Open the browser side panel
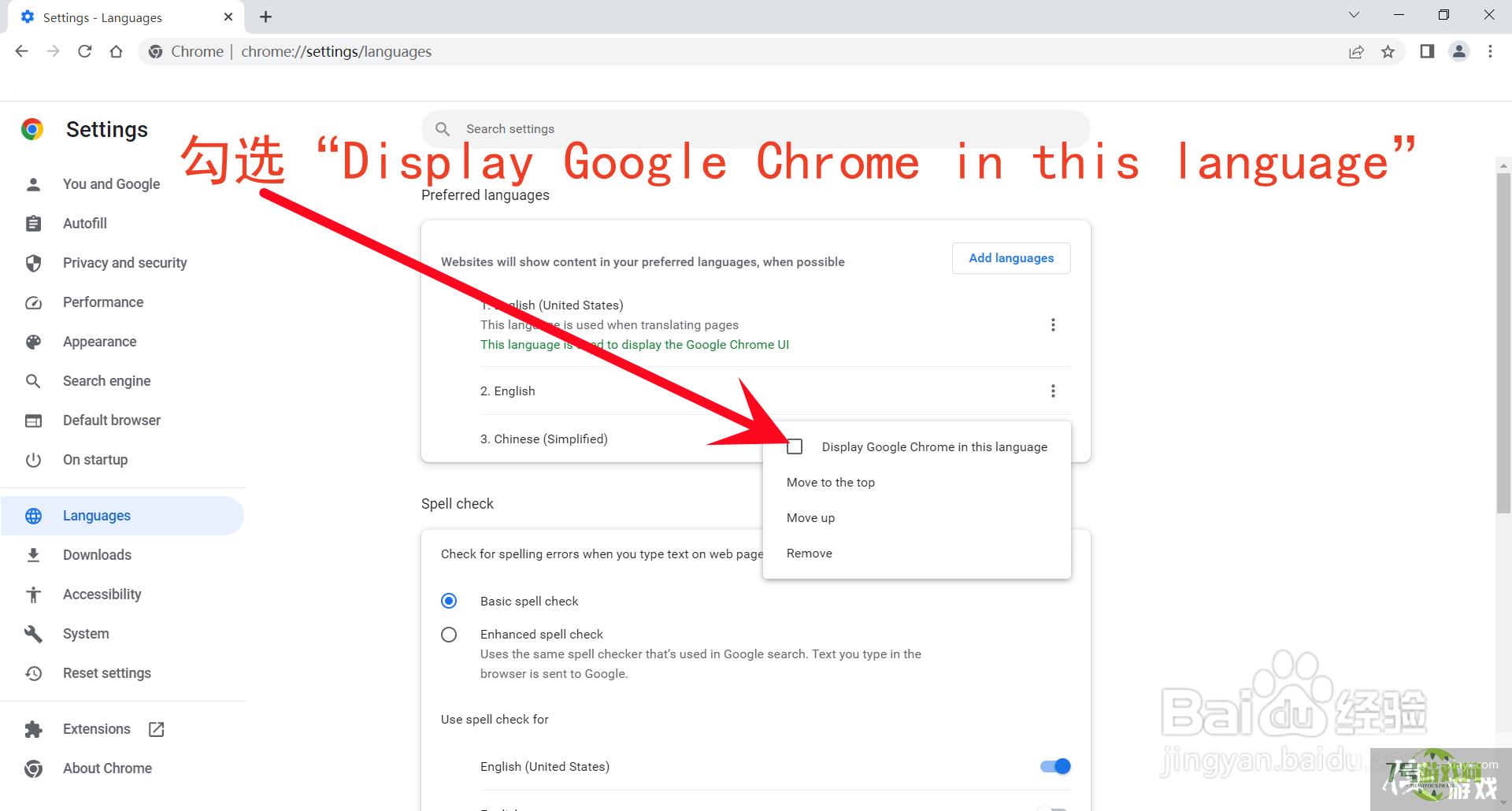The height and width of the screenshot is (811, 1512). [x=1427, y=51]
